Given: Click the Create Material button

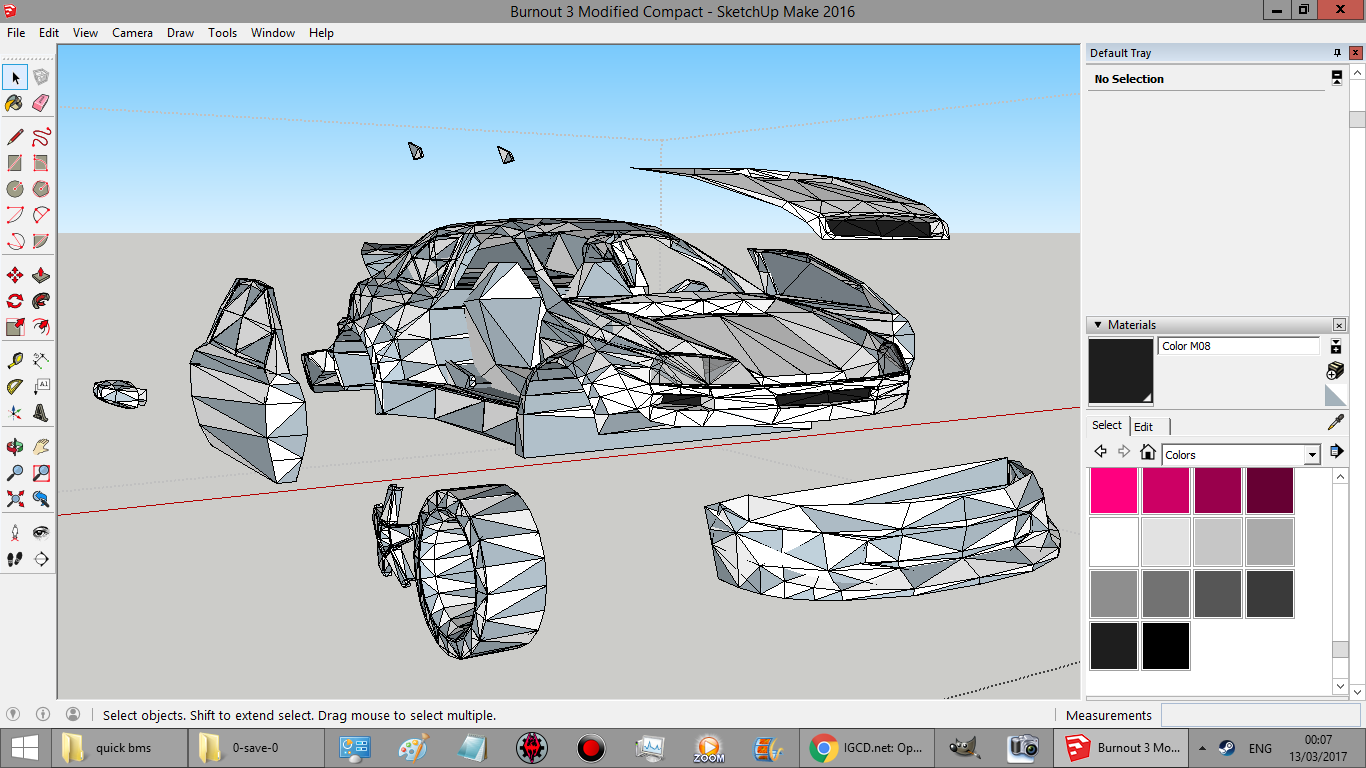Looking at the screenshot, I should pyautogui.click(x=1335, y=372).
